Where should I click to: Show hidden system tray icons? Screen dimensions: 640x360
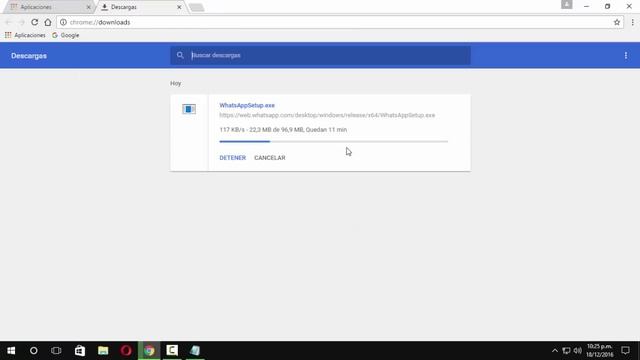click(555, 351)
